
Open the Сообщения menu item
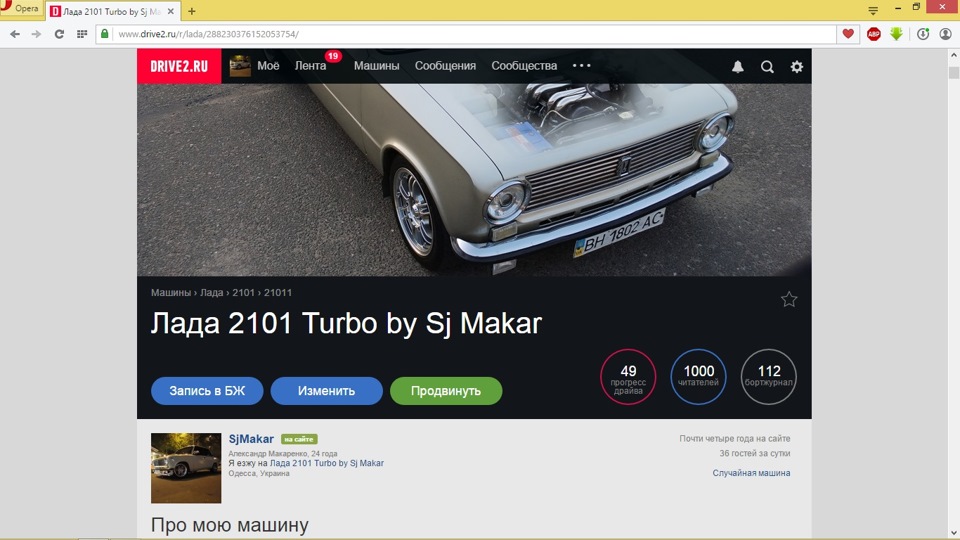point(445,66)
